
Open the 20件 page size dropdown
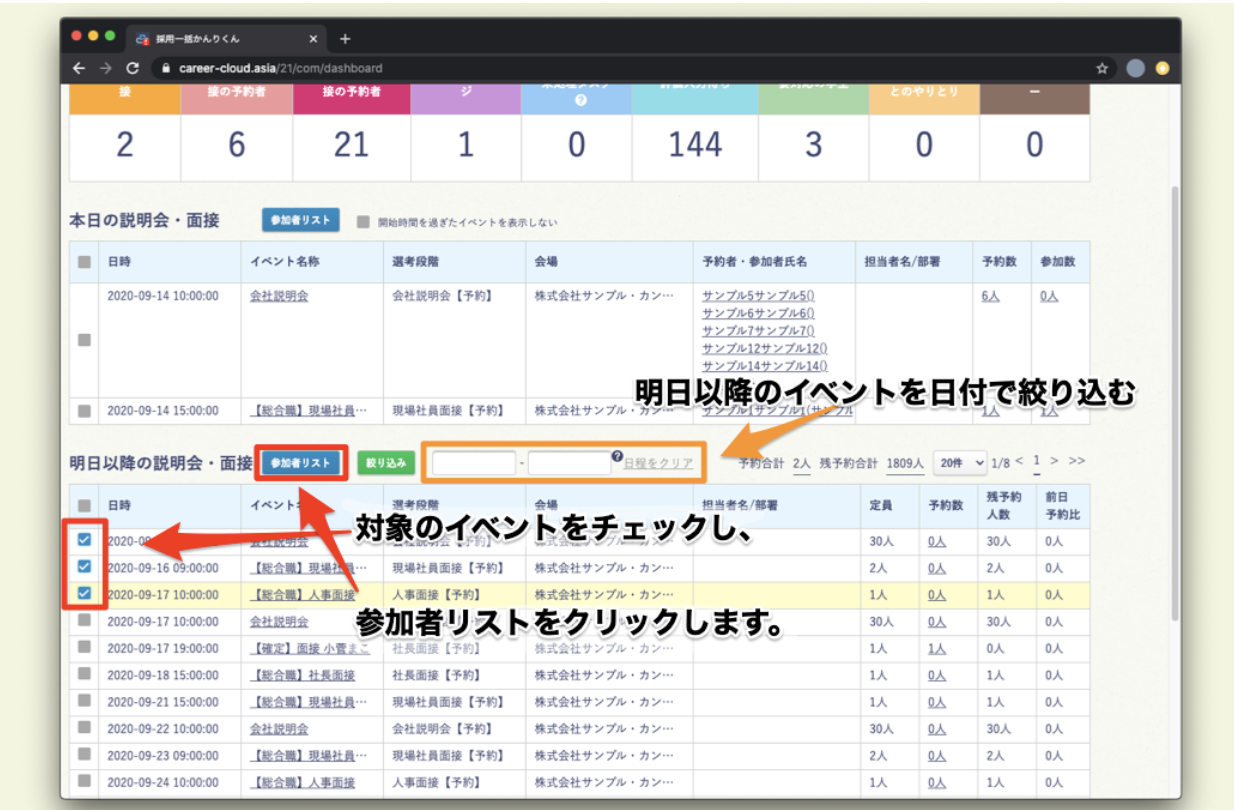pyautogui.click(x=959, y=462)
